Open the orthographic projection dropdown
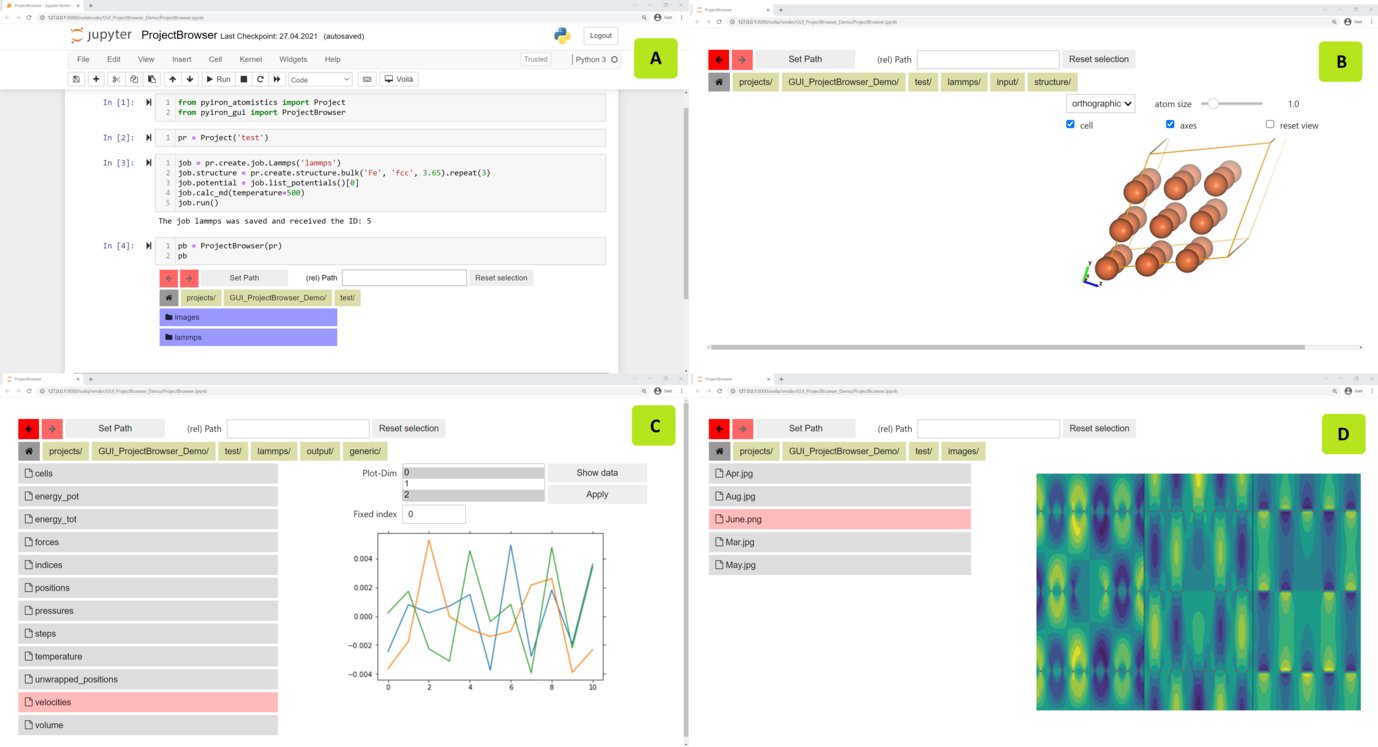Screen dimensions: 1378x747 click(1101, 103)
